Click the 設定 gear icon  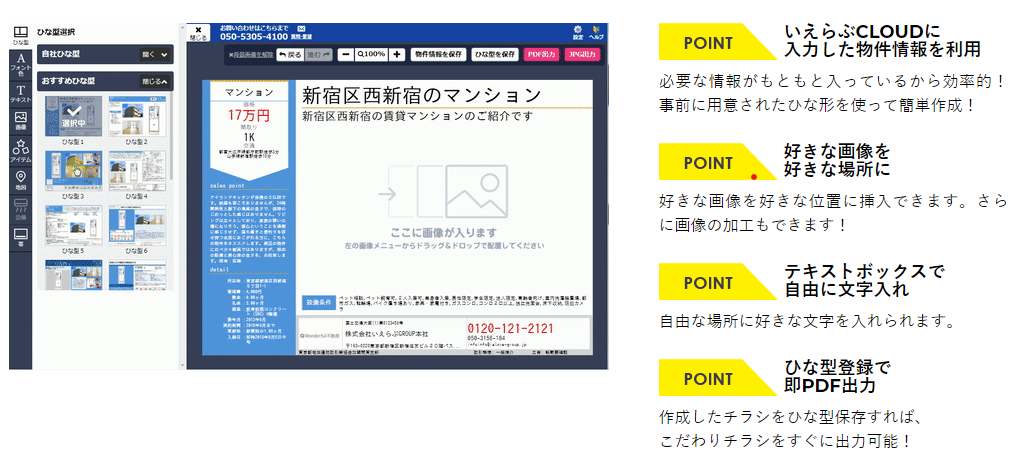pyautogui.click(x=578, y=32)
